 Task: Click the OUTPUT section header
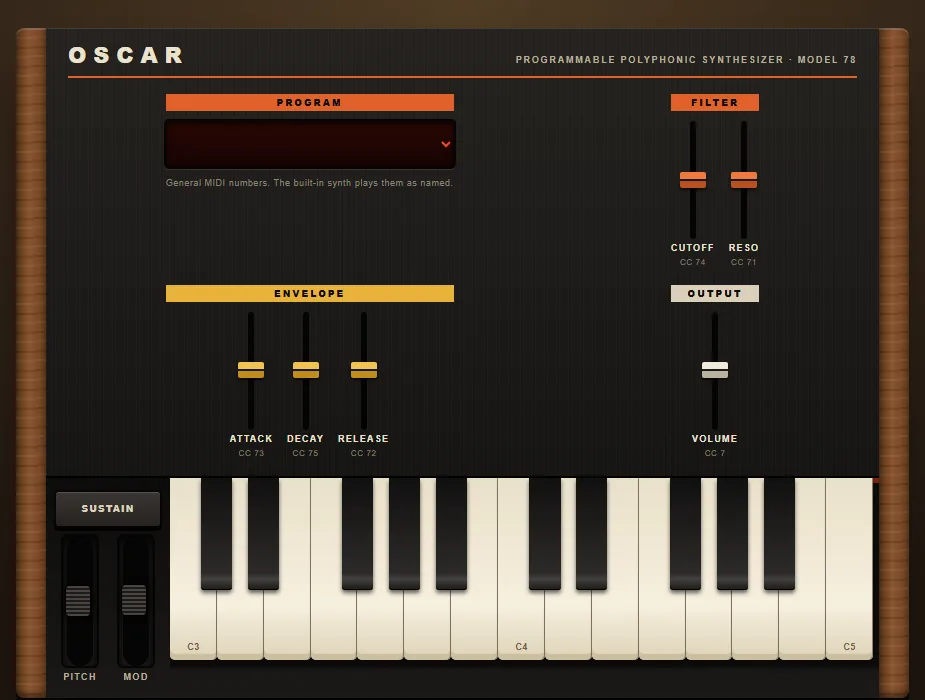(x=715, y=294)
